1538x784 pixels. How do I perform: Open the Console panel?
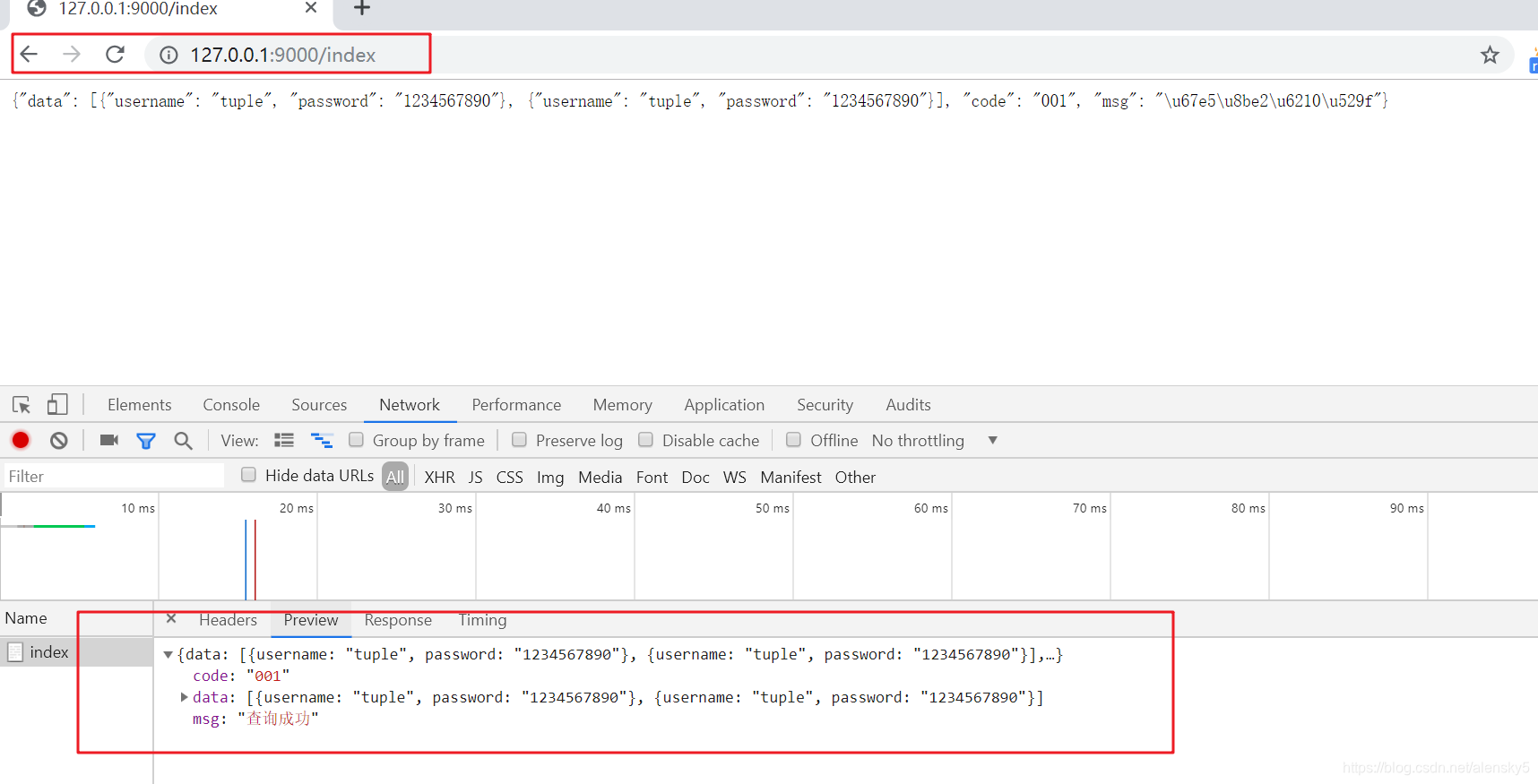pos(231,405)
